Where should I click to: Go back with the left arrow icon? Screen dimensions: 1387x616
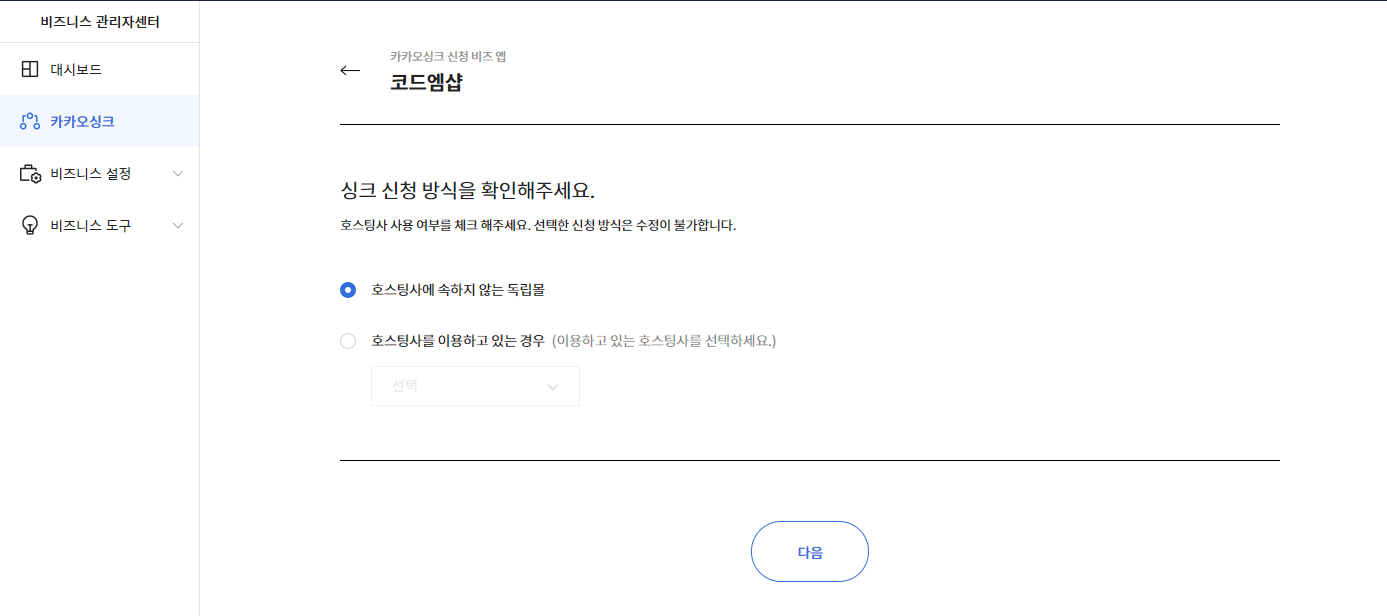point(350,71)
